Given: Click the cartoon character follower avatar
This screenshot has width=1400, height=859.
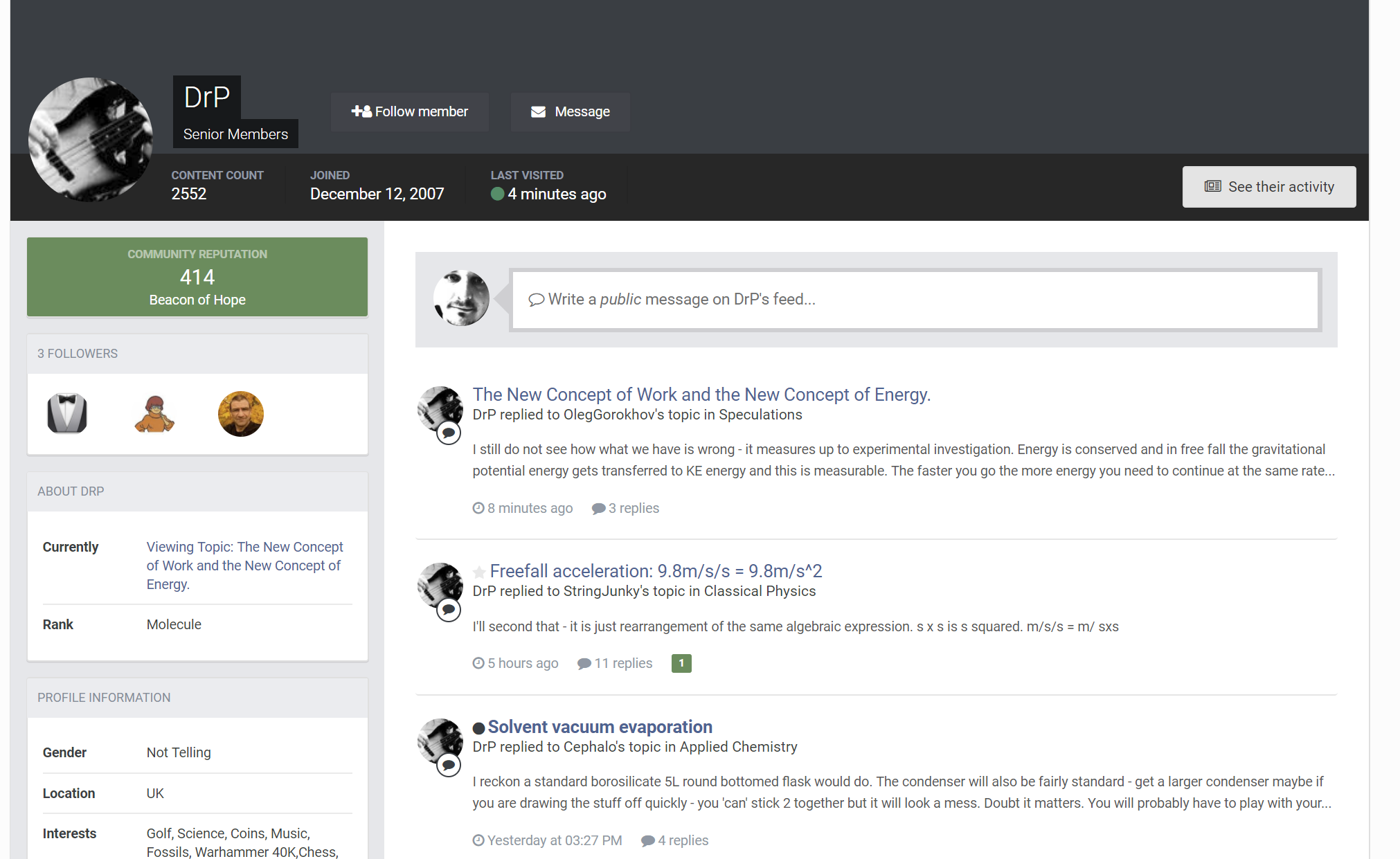Looking at the screenshot, I should tap(154, 413).
